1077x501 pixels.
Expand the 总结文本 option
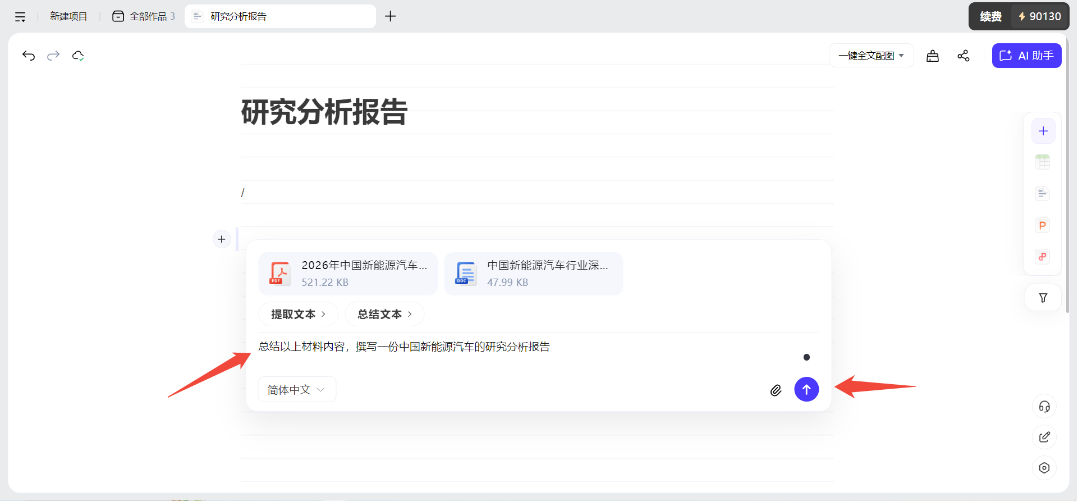(x=385, y=314)
